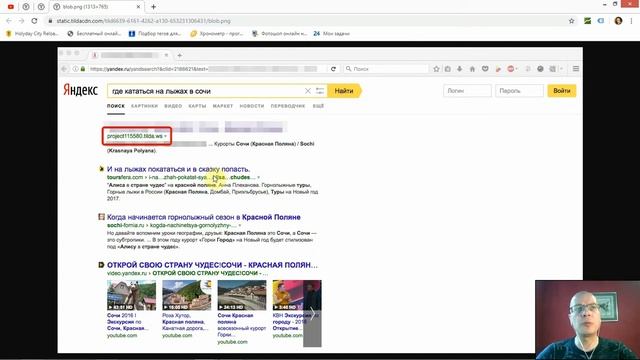This screenshot has height=360, width=640.
Task: Open the Holyday City bookmark
Action: (32, 33)
